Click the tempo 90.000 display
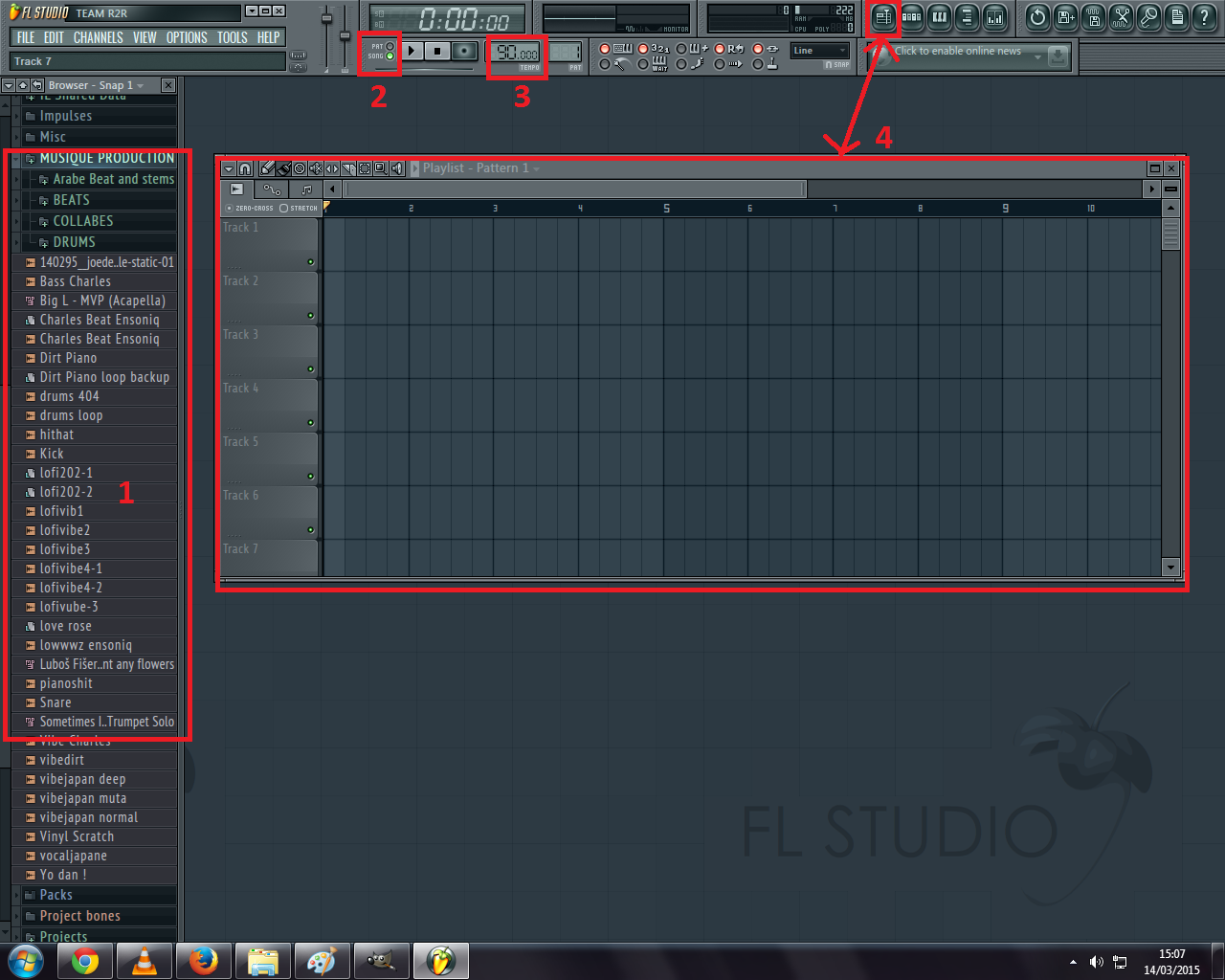 pos(518,53)
